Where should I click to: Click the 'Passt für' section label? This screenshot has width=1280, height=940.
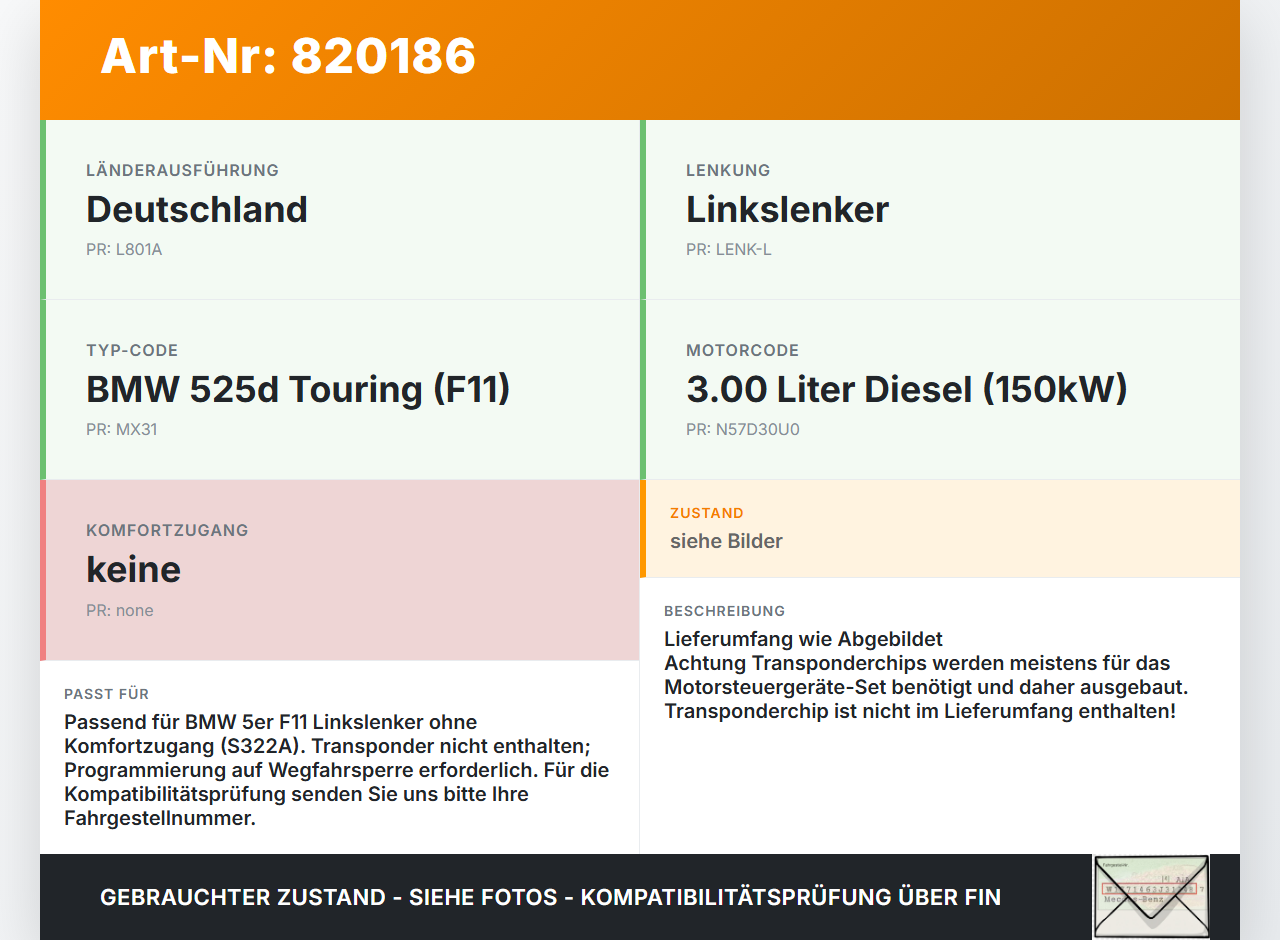point(107,694)
